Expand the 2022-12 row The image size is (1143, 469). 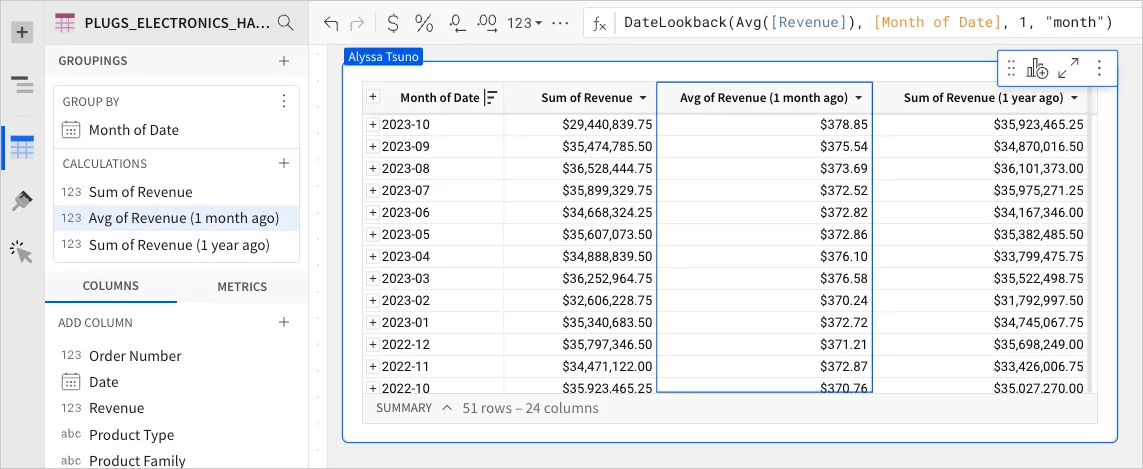tap(372, 344)
